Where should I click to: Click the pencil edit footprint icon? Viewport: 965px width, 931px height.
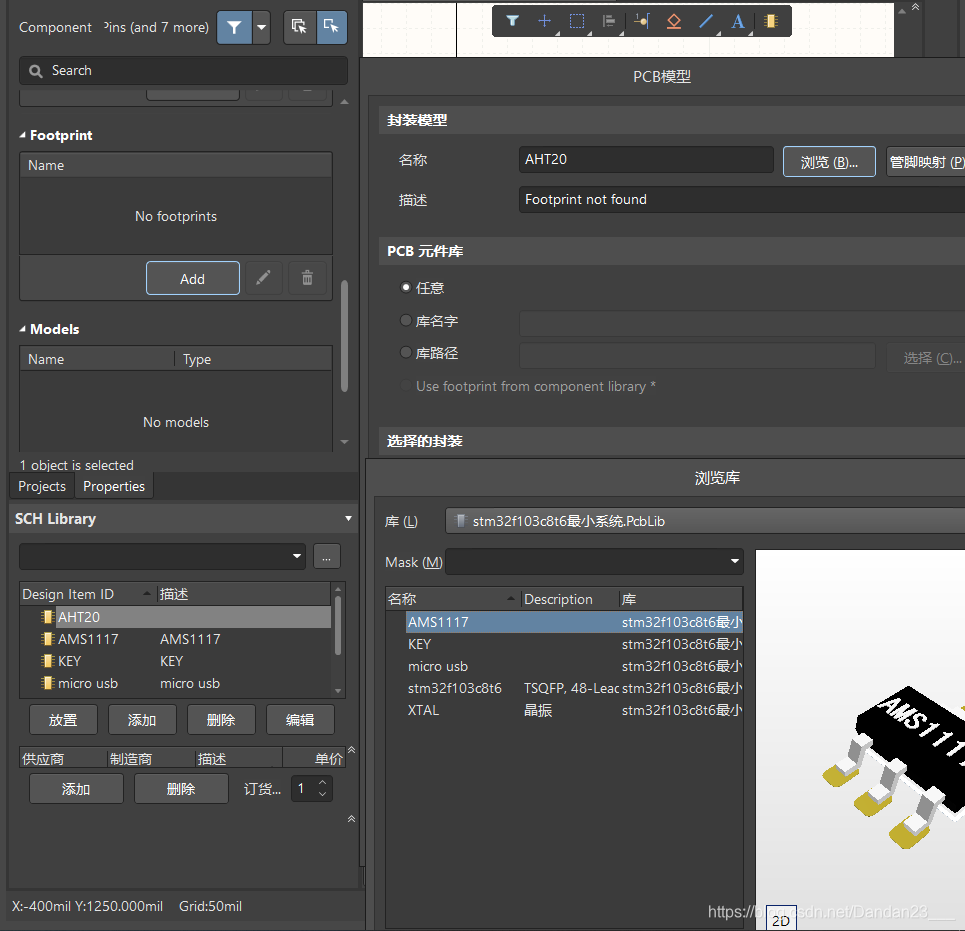(x=263, y=278)
